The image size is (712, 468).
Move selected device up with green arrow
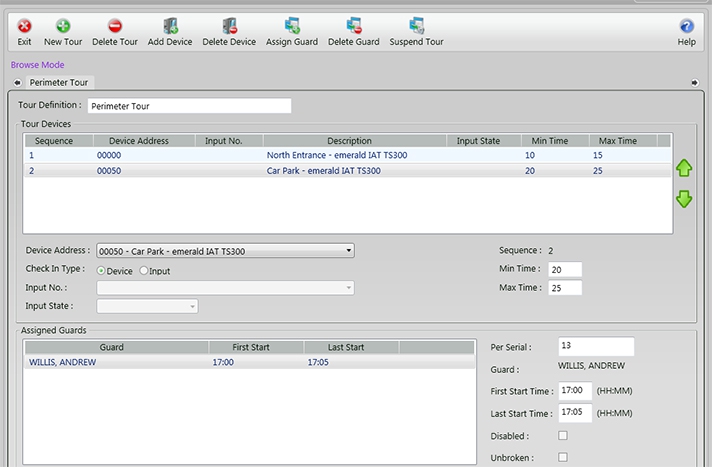(x=684, y=168)
